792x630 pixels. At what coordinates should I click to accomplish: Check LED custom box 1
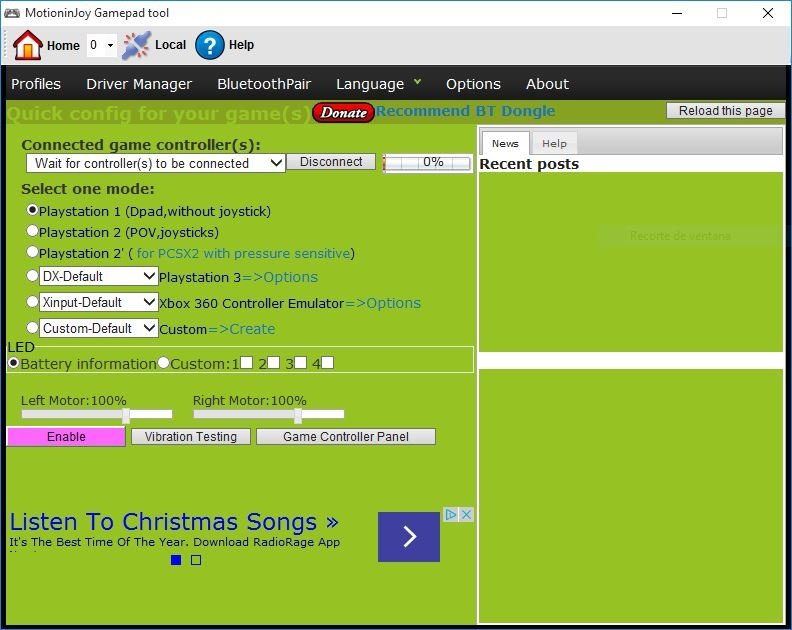tap(246, 363)
